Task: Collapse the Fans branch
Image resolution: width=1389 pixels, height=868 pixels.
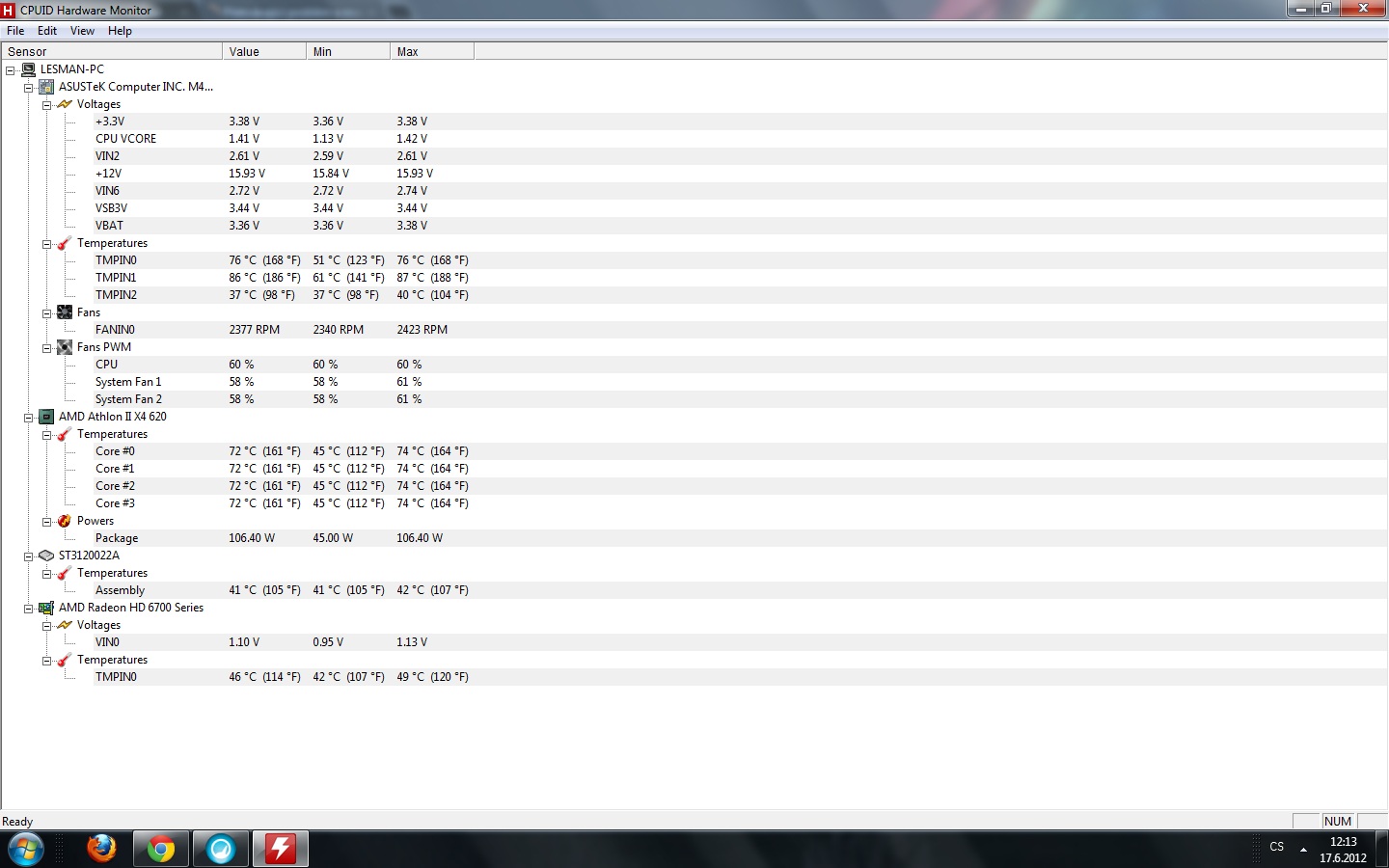Action: (46, 313)
